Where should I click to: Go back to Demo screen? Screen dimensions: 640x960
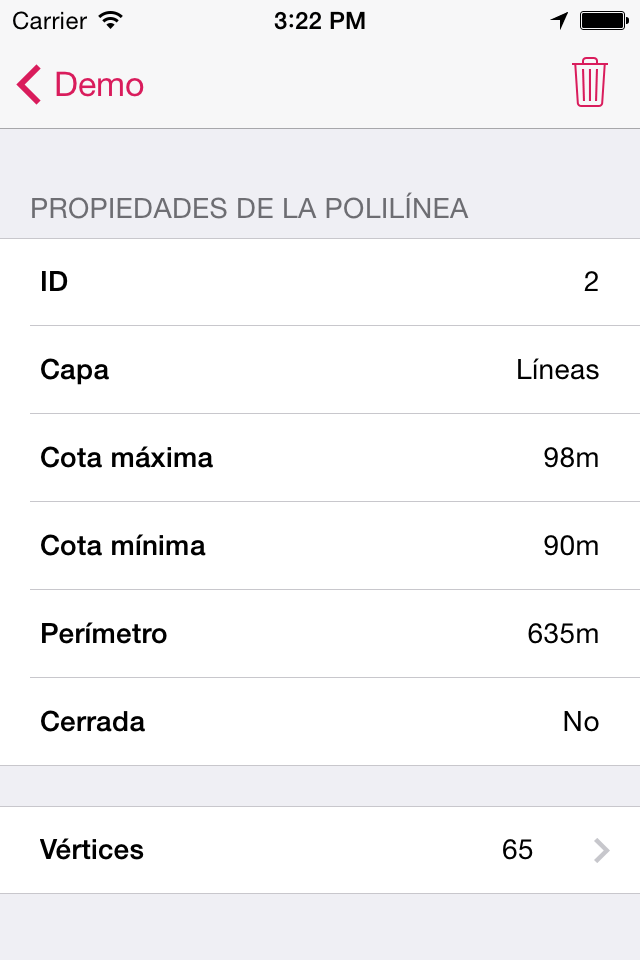point(99,85)
